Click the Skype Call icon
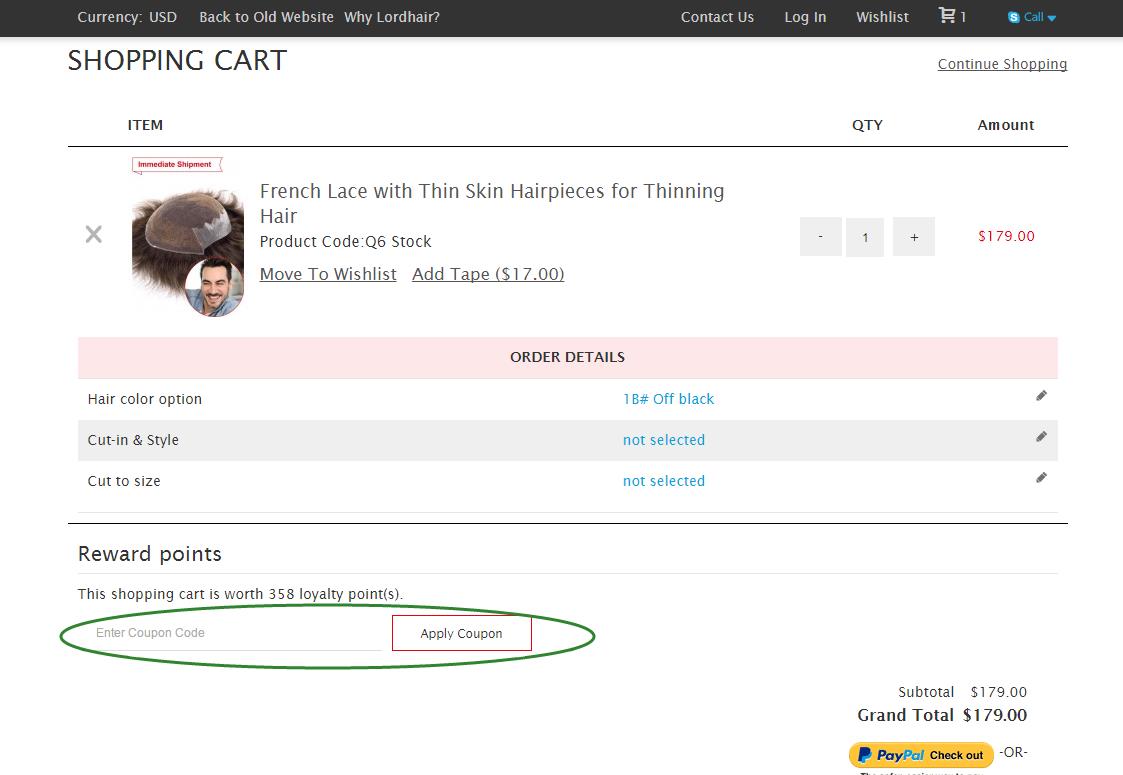 tap(1014, 17)
